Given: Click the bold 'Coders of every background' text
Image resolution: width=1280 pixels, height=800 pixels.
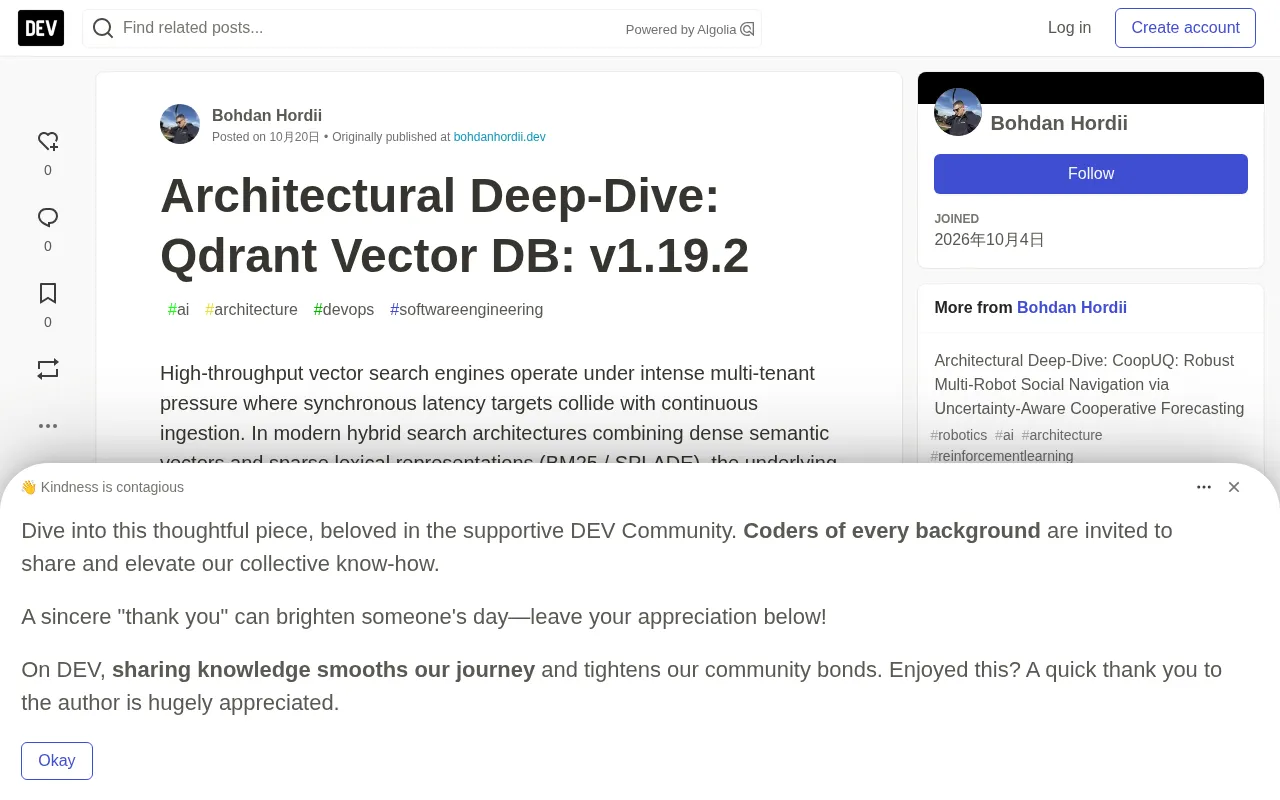Looking at the screenshot, I should tap(892, 531).
